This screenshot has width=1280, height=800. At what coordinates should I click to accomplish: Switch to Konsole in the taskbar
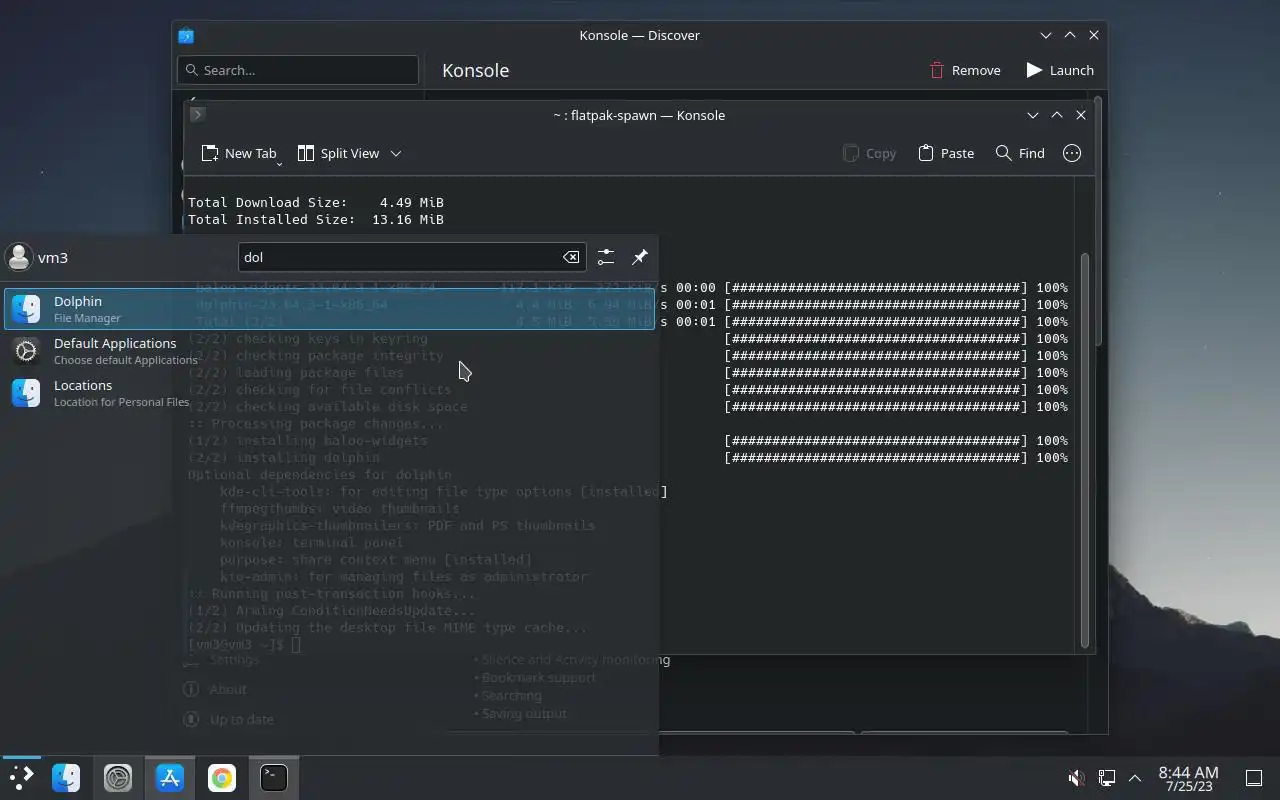tap(274, 777)
